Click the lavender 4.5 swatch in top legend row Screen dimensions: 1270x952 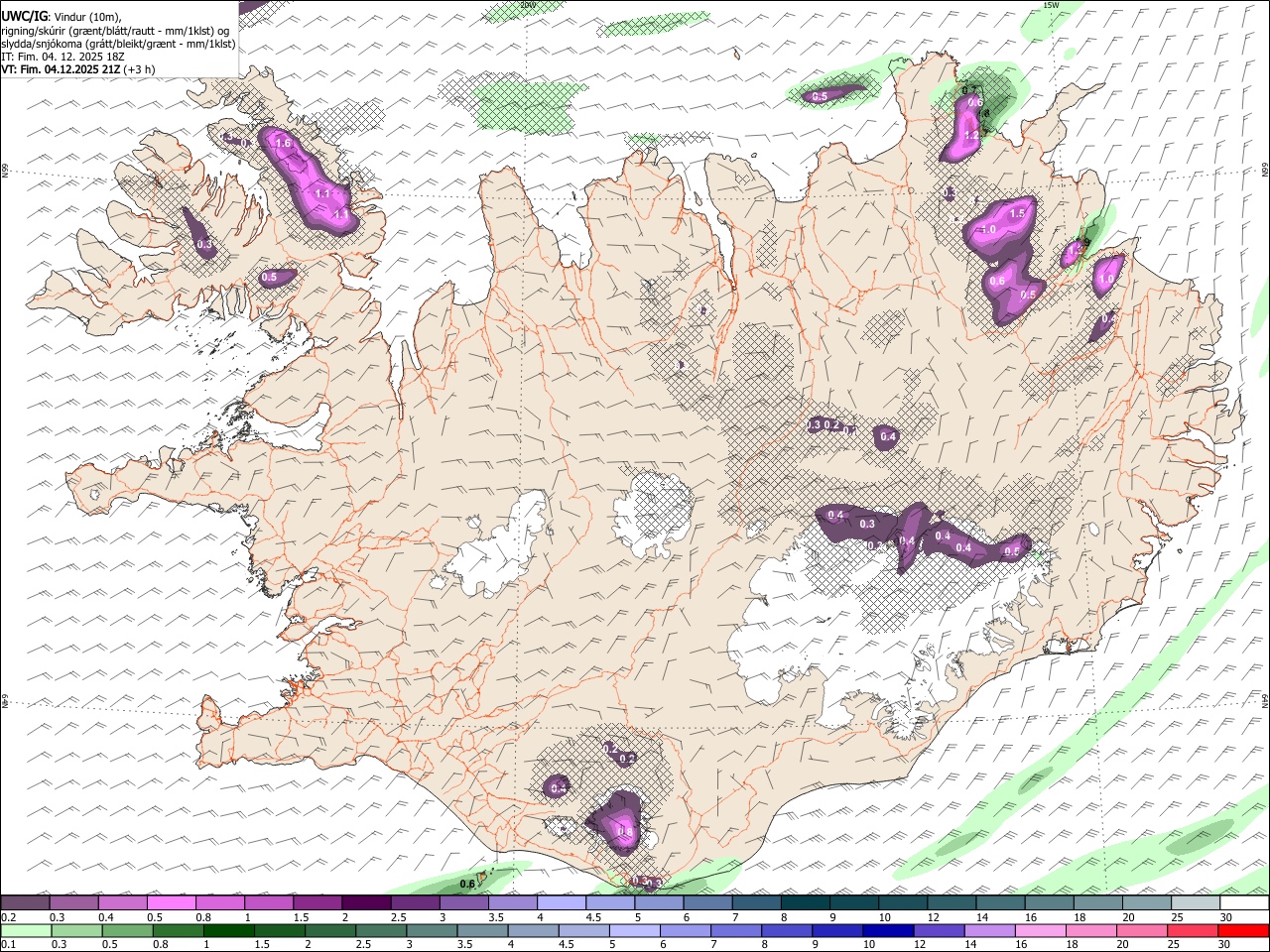click(610, 902)
